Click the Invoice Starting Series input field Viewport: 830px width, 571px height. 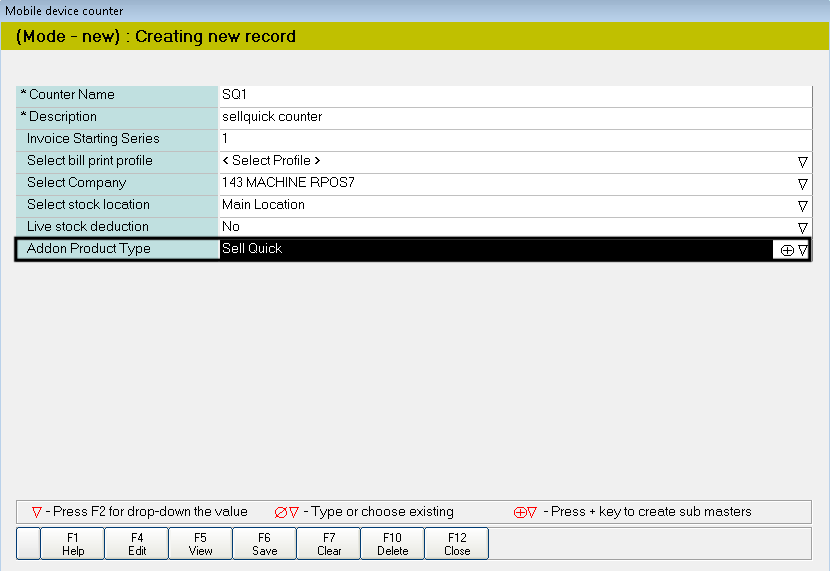tap(516, 140)
